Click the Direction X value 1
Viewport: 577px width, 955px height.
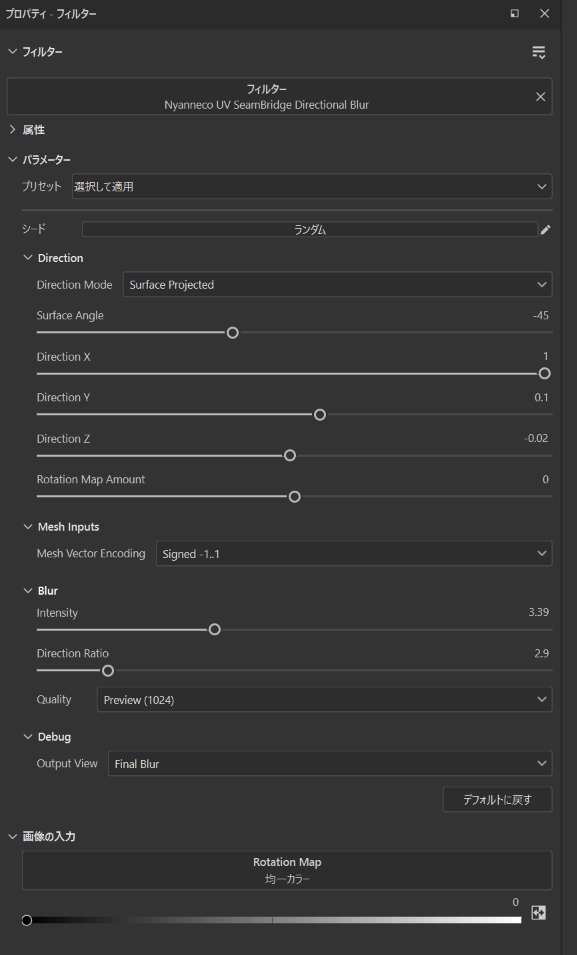[545, 356]
